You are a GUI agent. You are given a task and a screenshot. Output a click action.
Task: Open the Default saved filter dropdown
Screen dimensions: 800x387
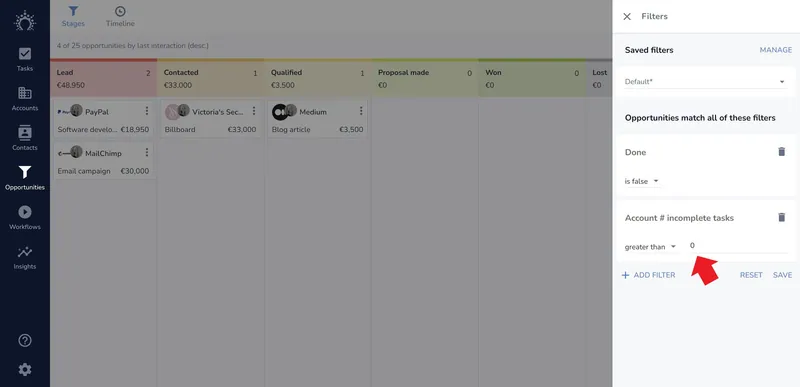(x=705, y=82)
